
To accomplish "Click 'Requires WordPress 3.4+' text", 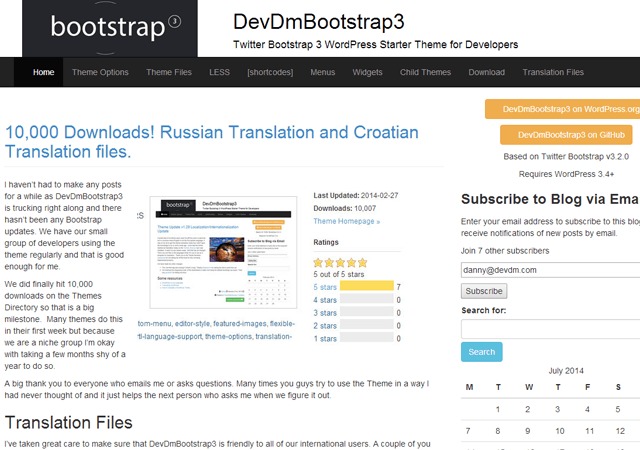I will [x=566, y=174].
